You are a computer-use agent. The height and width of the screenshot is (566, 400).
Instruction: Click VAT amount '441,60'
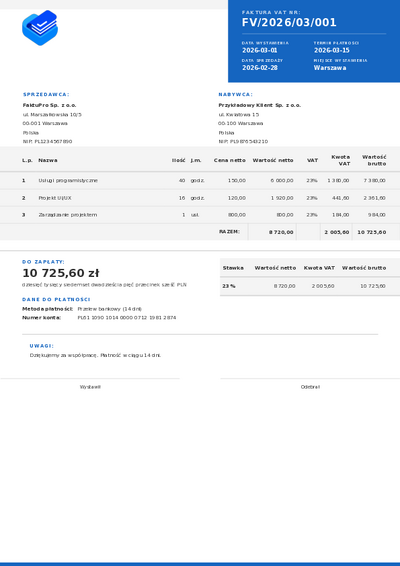click(x=340, y=198)
